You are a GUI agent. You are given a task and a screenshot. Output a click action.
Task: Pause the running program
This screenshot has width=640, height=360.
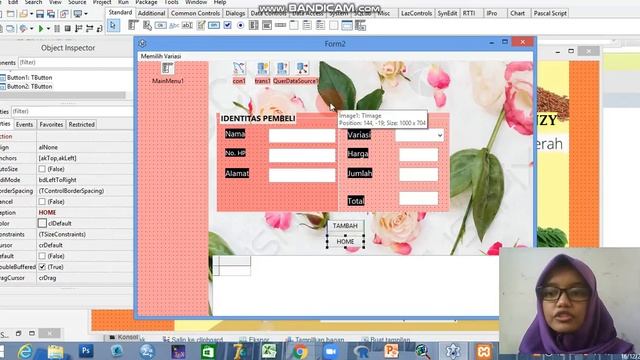(57, 29)
